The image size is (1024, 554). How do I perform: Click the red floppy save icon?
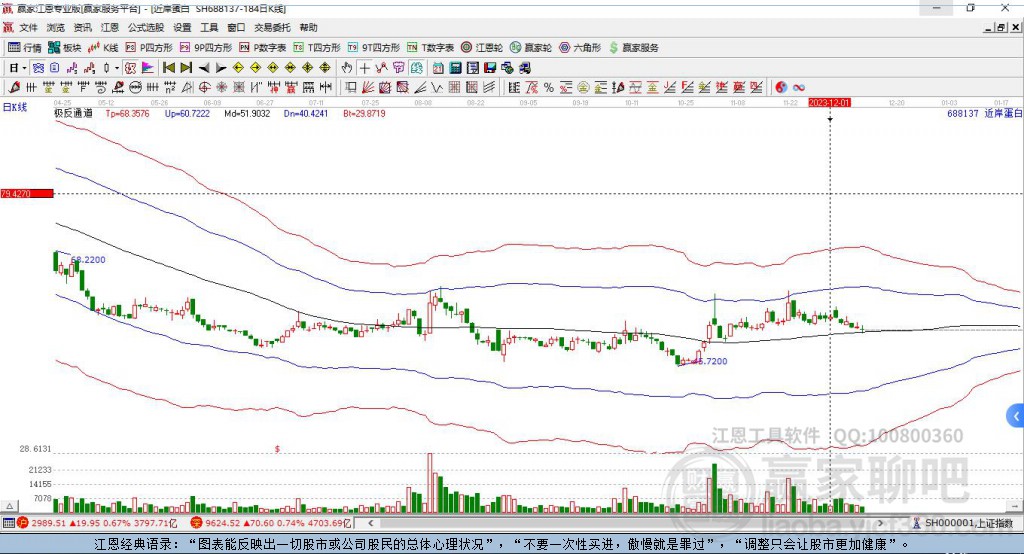pyautogui.click(x=490, y=68)
